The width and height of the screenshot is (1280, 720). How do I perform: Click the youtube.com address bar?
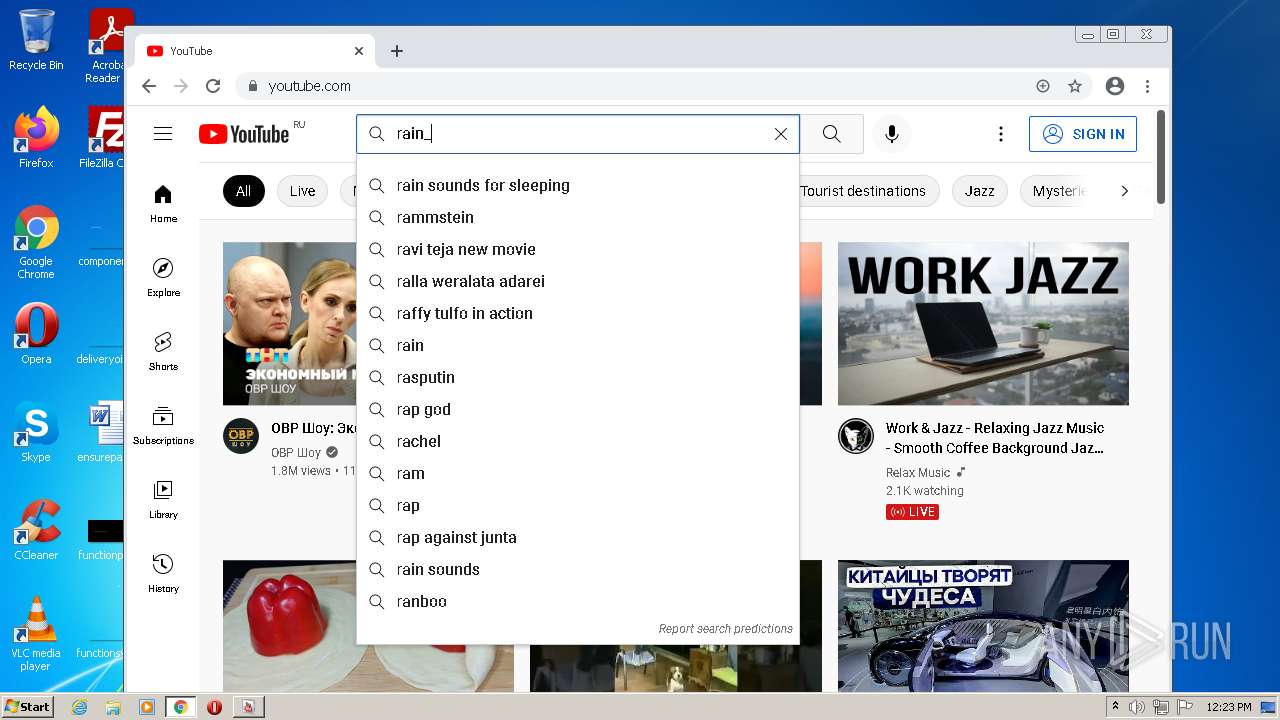click(x=640, y=86)
